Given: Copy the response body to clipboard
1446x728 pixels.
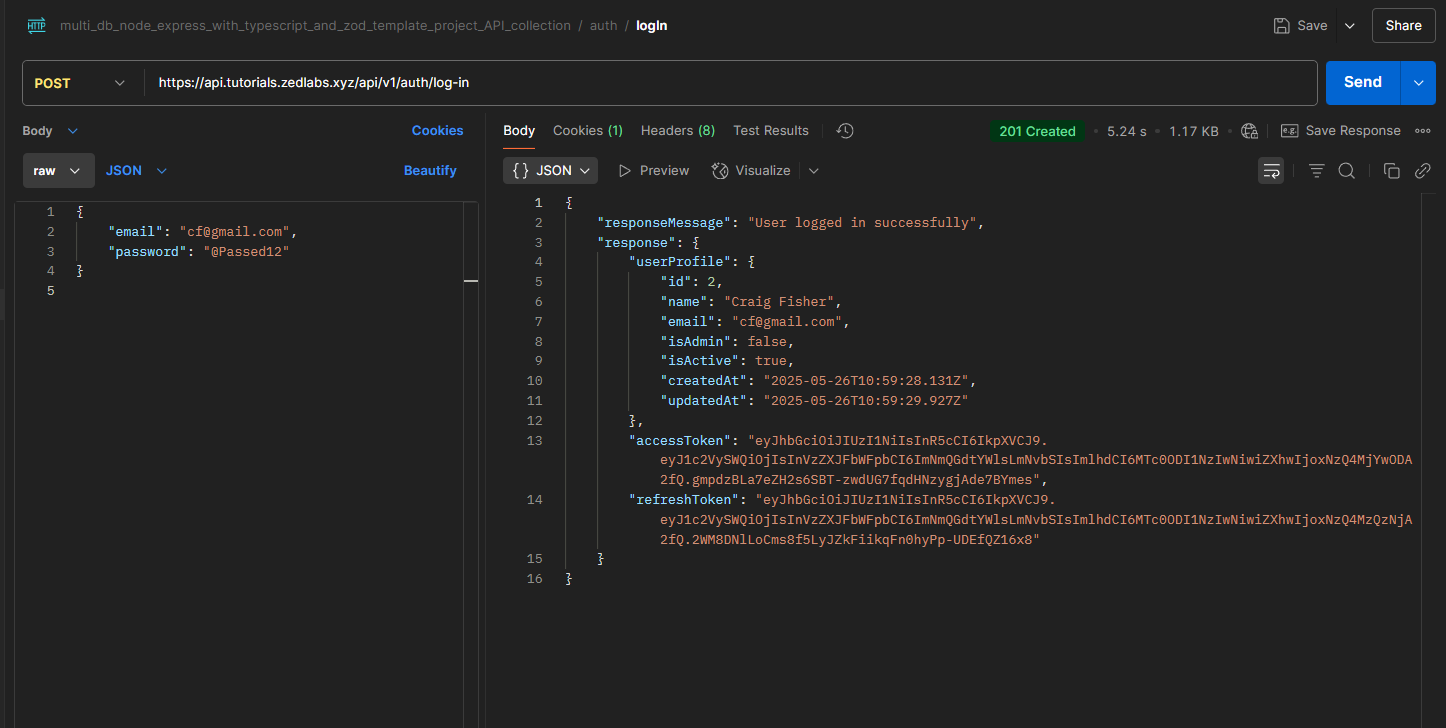Looking at the screenshot, I should 1391,171.
